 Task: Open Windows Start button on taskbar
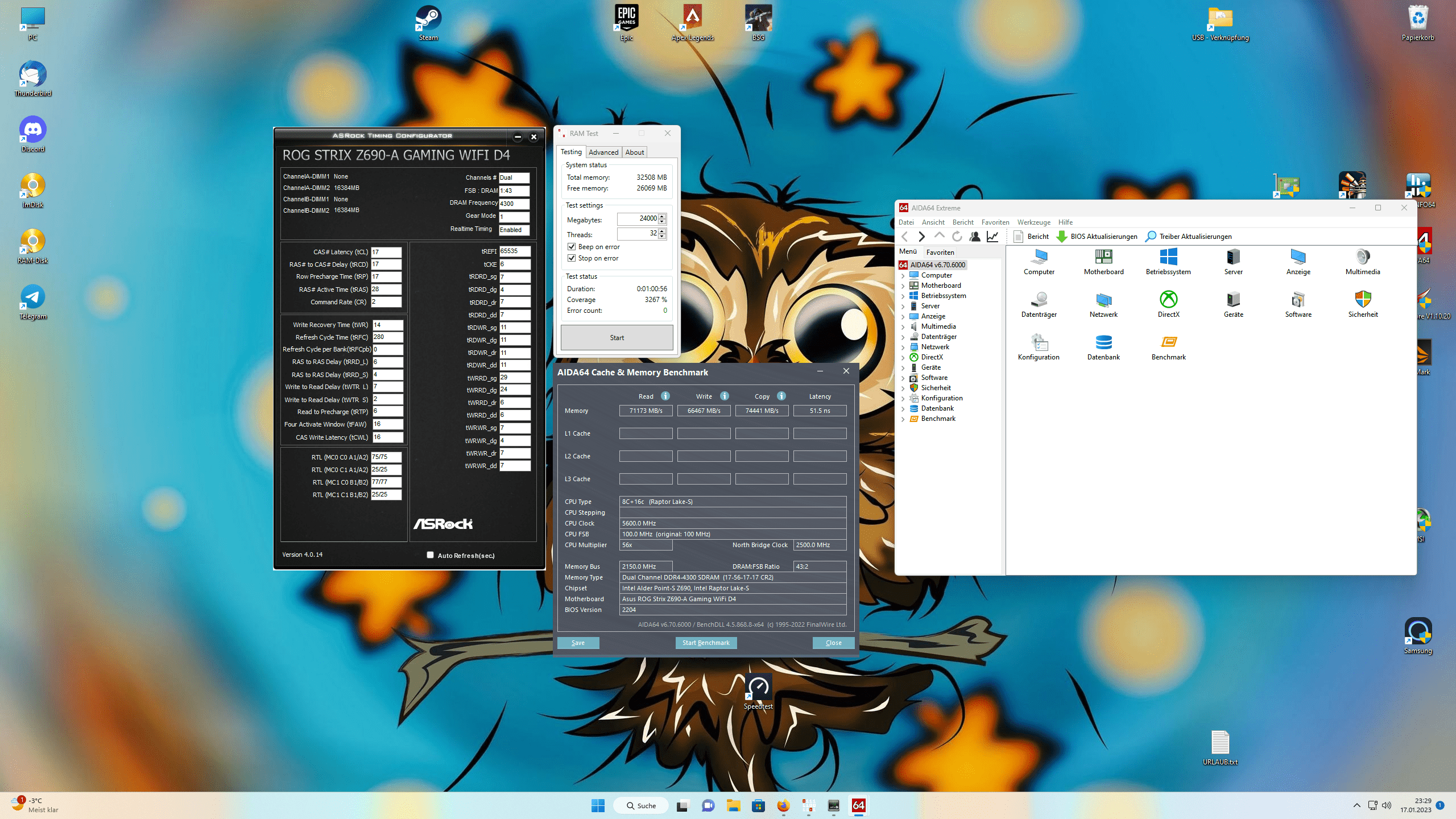(598, 805)
